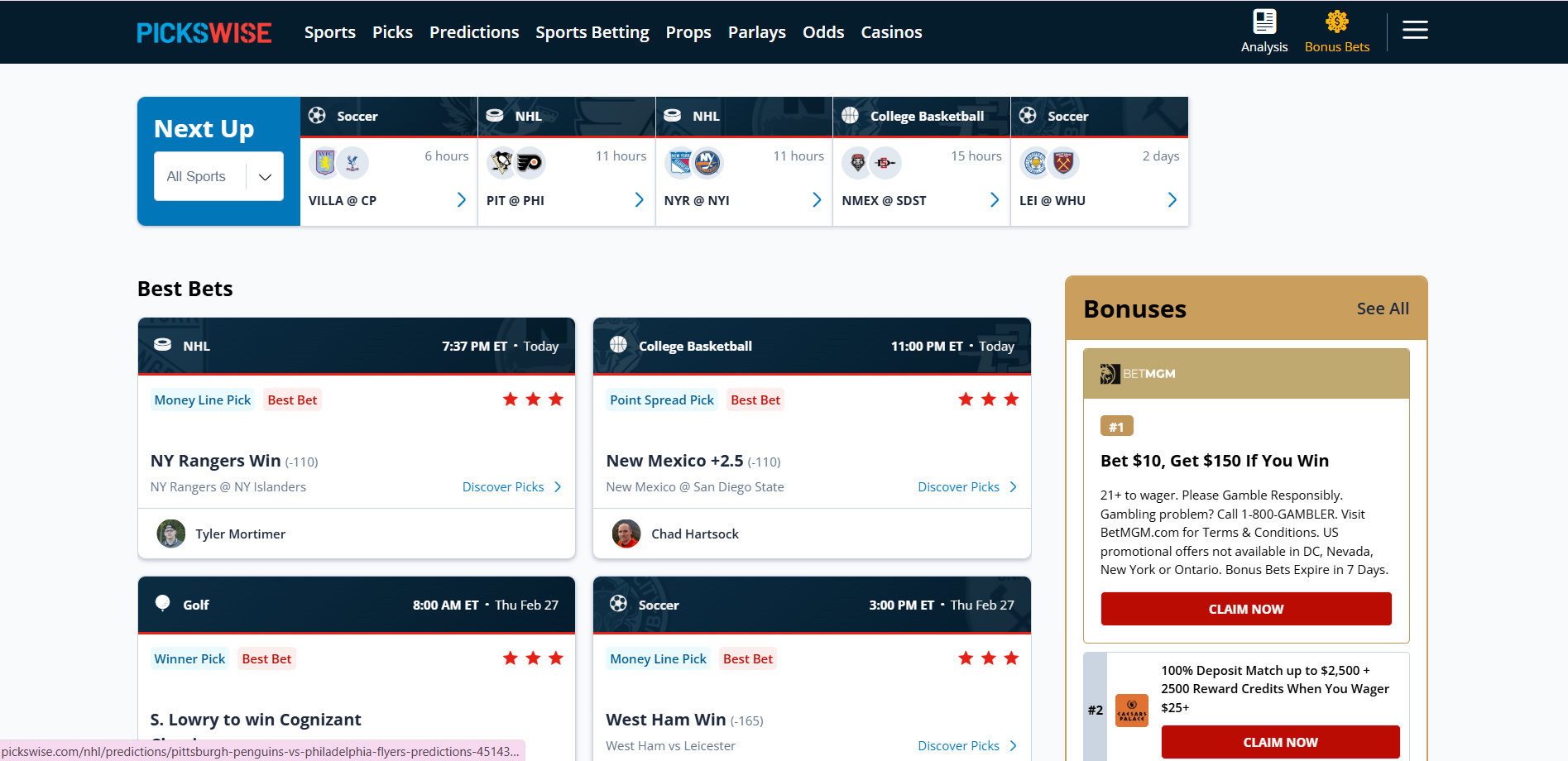Image resolution: width=1568 pixels, height=761 pixels.
Task: Click the Point Spread Pick tag
Action: 662,400
